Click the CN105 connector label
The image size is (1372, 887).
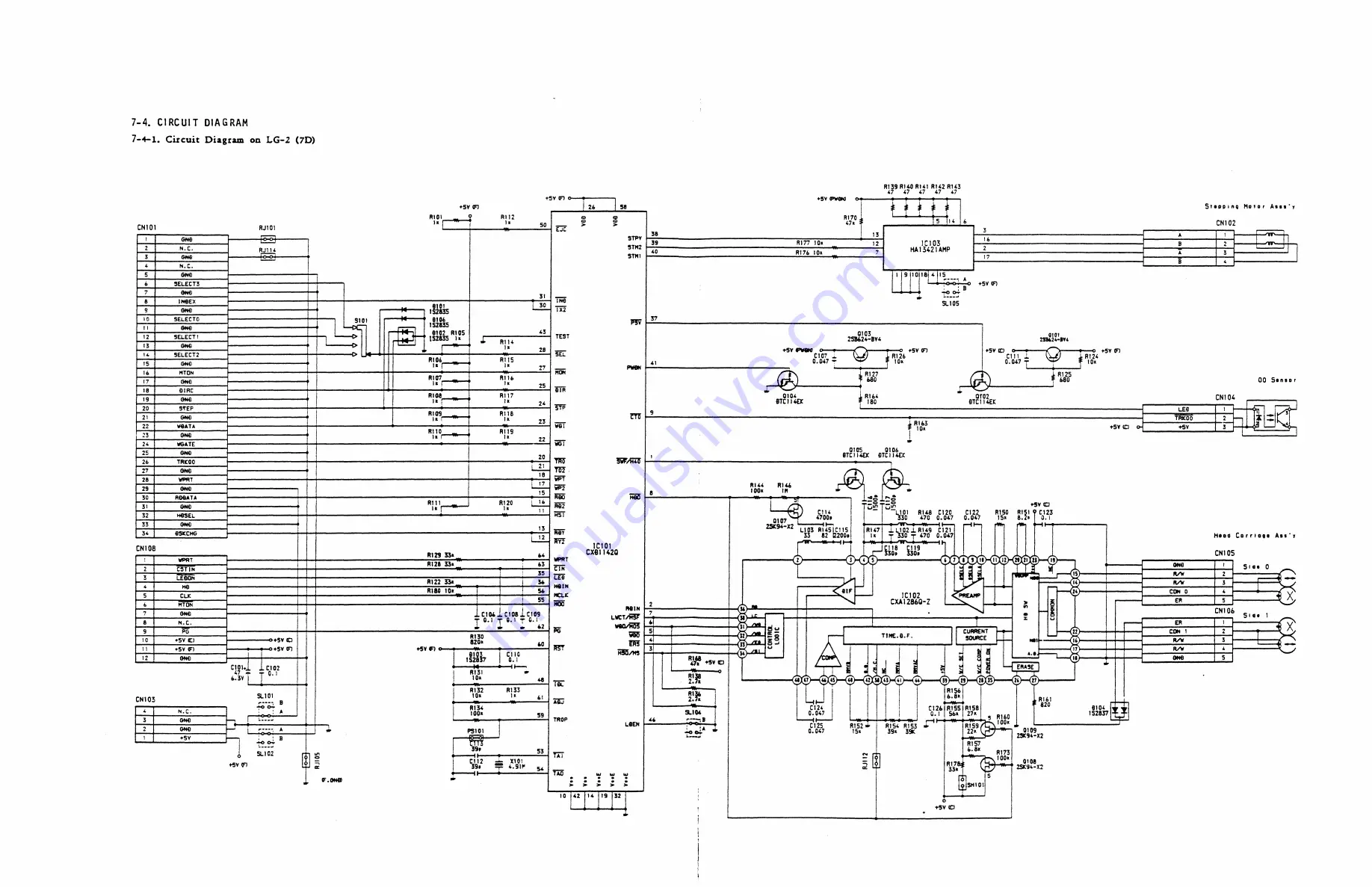pyautogui.click(x=1225, y=554)
